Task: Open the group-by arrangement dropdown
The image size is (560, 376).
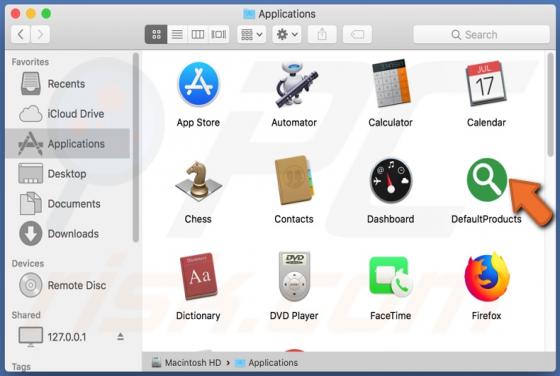Action: (252, 34)
